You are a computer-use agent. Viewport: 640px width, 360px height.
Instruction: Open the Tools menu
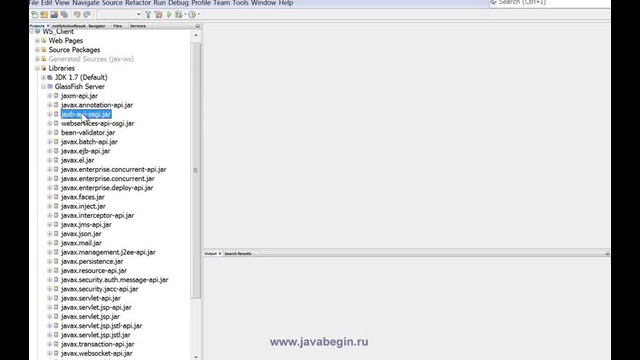coord(240,3)
